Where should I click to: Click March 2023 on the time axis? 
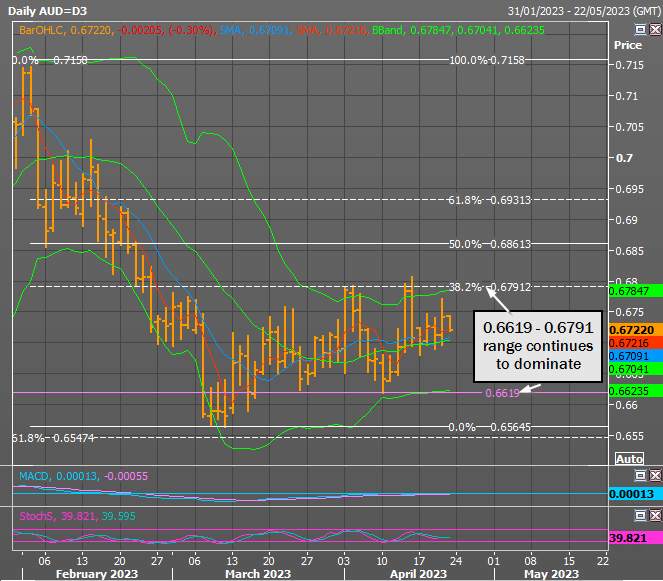pyautogui.click(x=258, y=574)
